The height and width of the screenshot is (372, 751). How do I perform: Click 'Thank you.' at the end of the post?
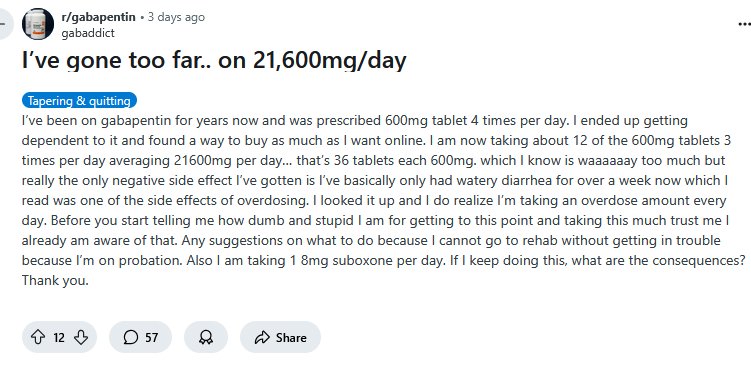coord(55,281)
